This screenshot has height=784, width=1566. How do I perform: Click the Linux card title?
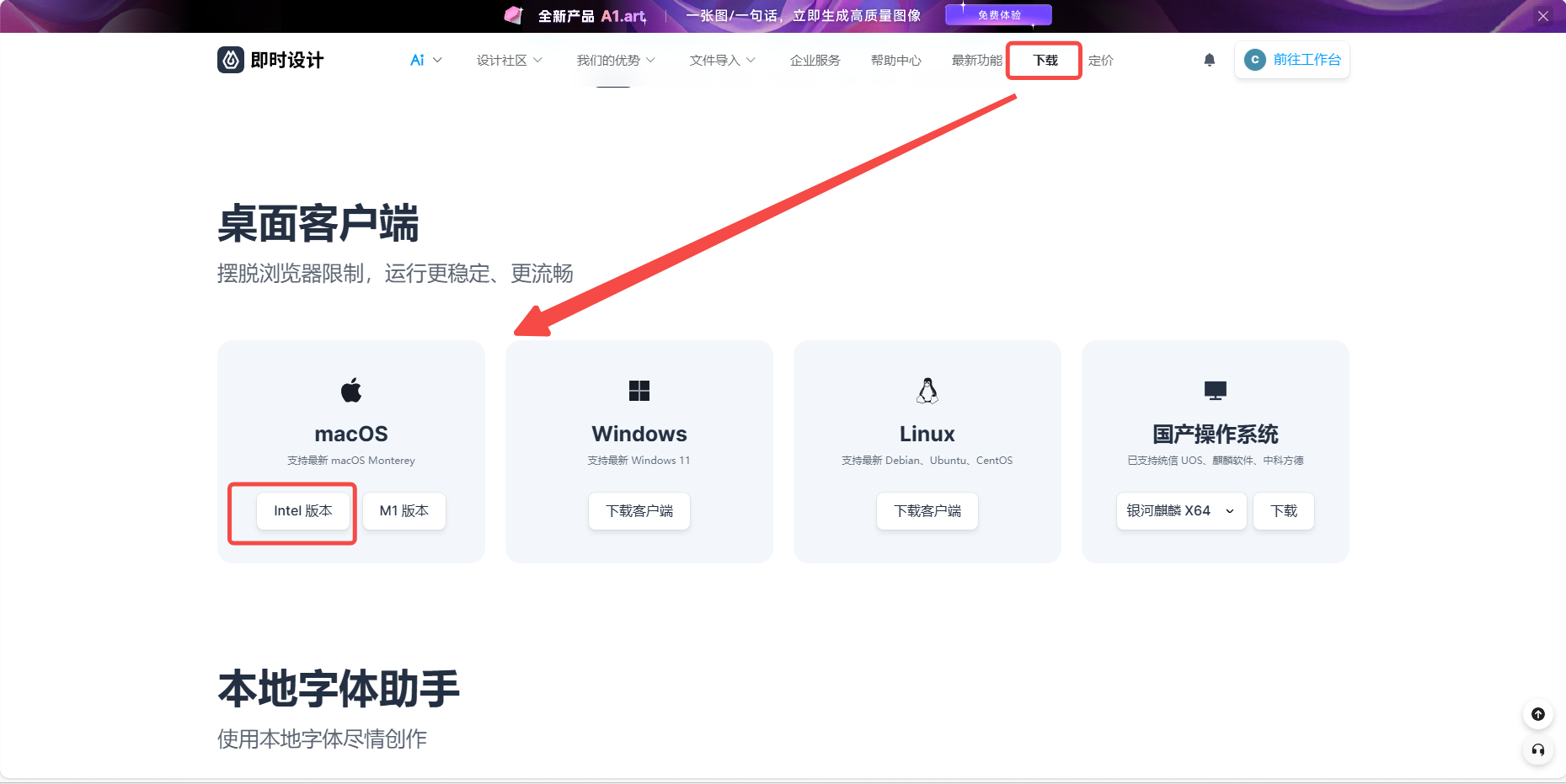pos(927,434)
